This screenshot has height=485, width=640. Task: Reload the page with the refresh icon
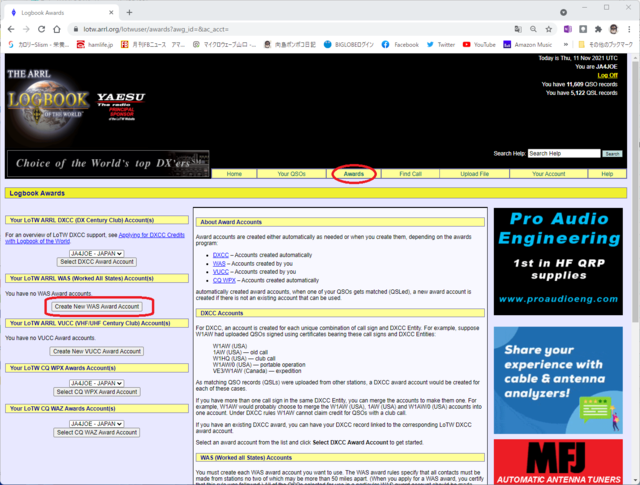(41, 29)
